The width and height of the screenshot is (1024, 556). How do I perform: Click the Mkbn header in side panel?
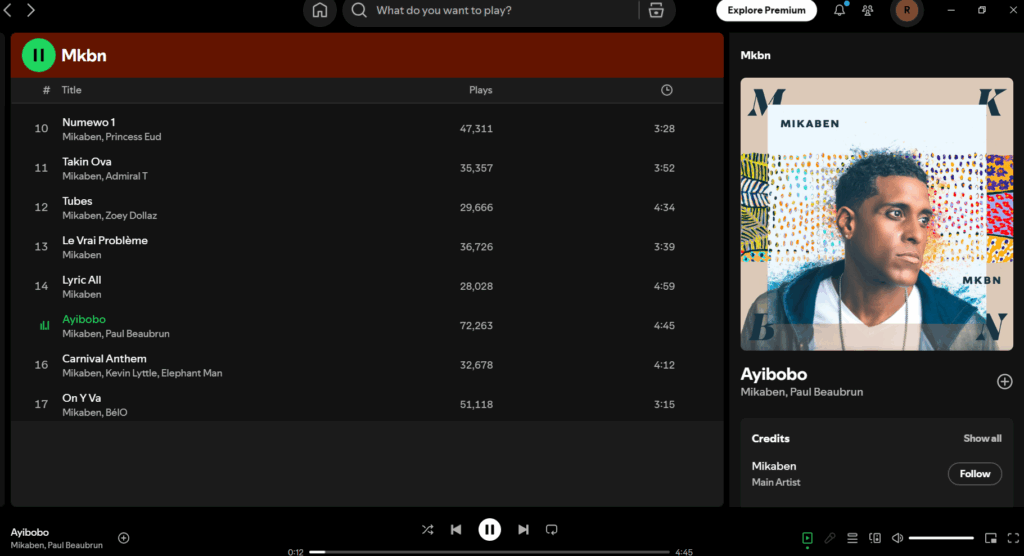click(x=756, y=56)
